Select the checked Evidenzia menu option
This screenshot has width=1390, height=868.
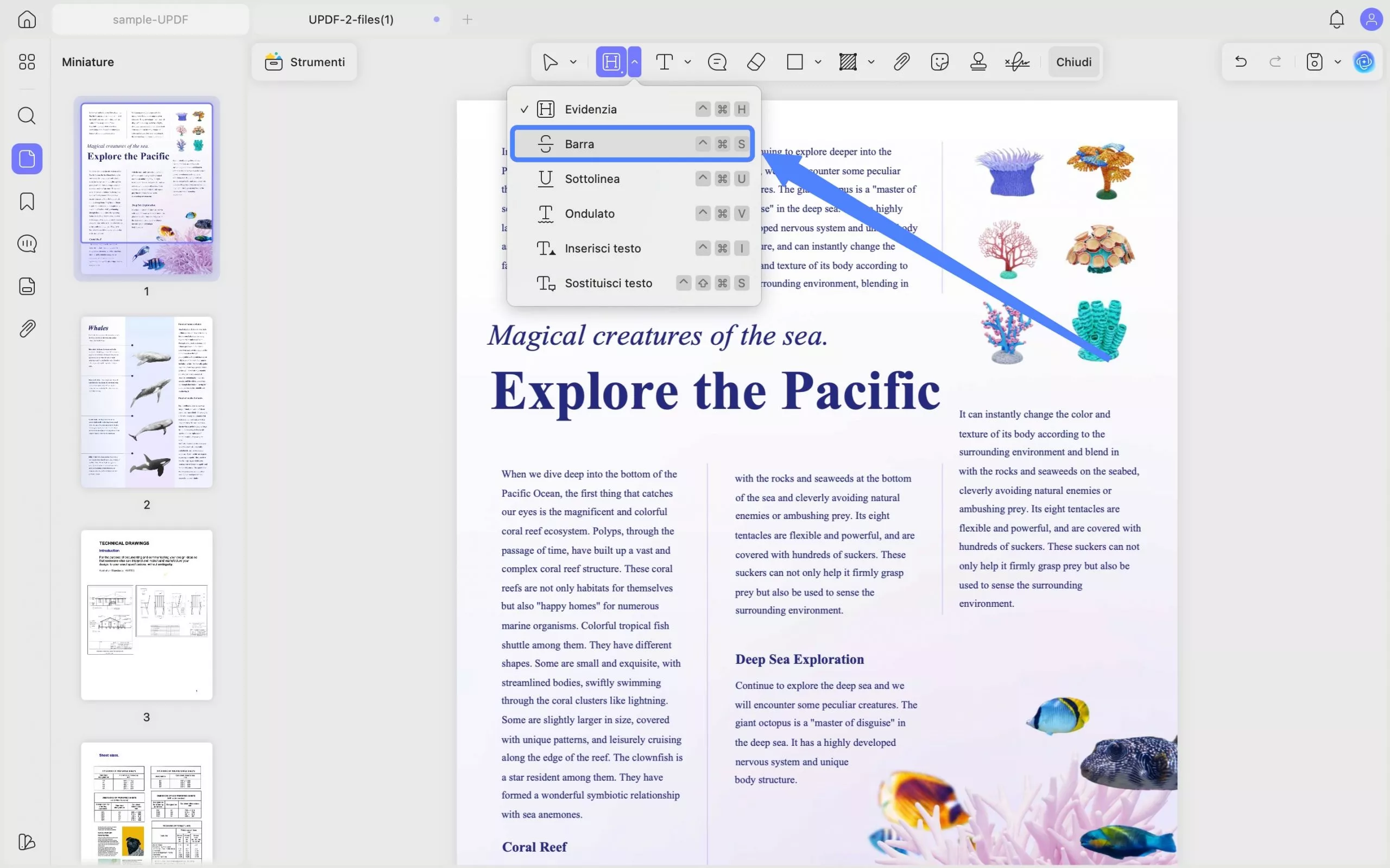[590, 109]
